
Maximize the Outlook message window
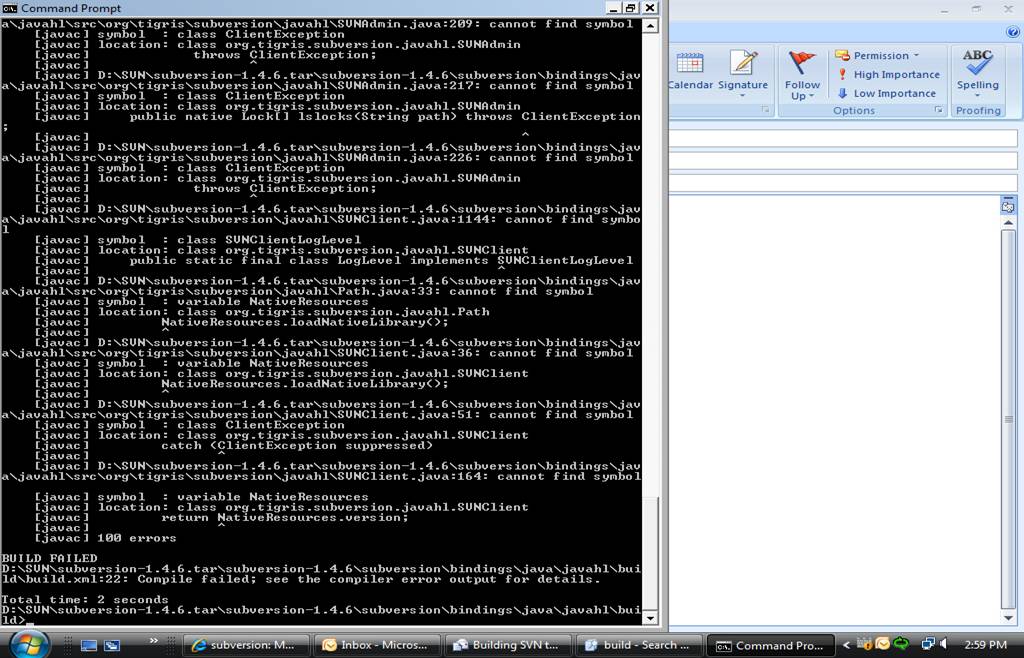[x=977, y=9]
